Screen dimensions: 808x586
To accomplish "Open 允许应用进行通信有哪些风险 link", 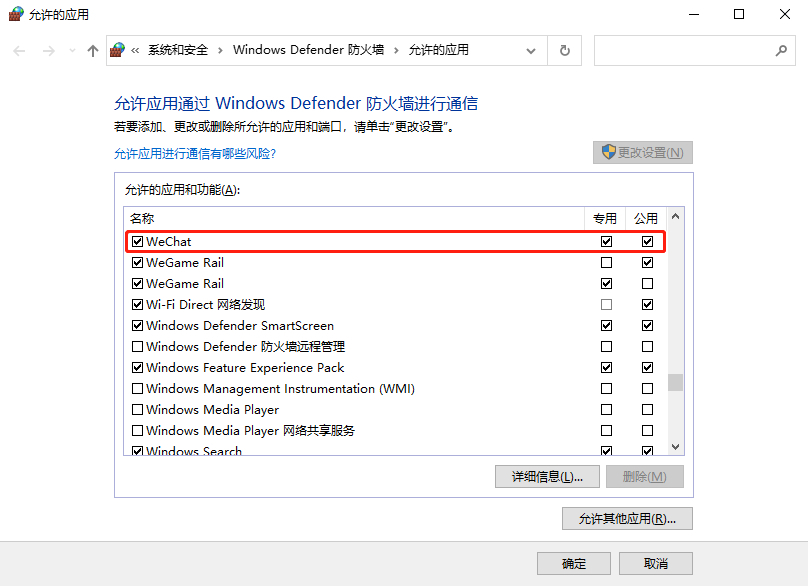I will 195,154.
